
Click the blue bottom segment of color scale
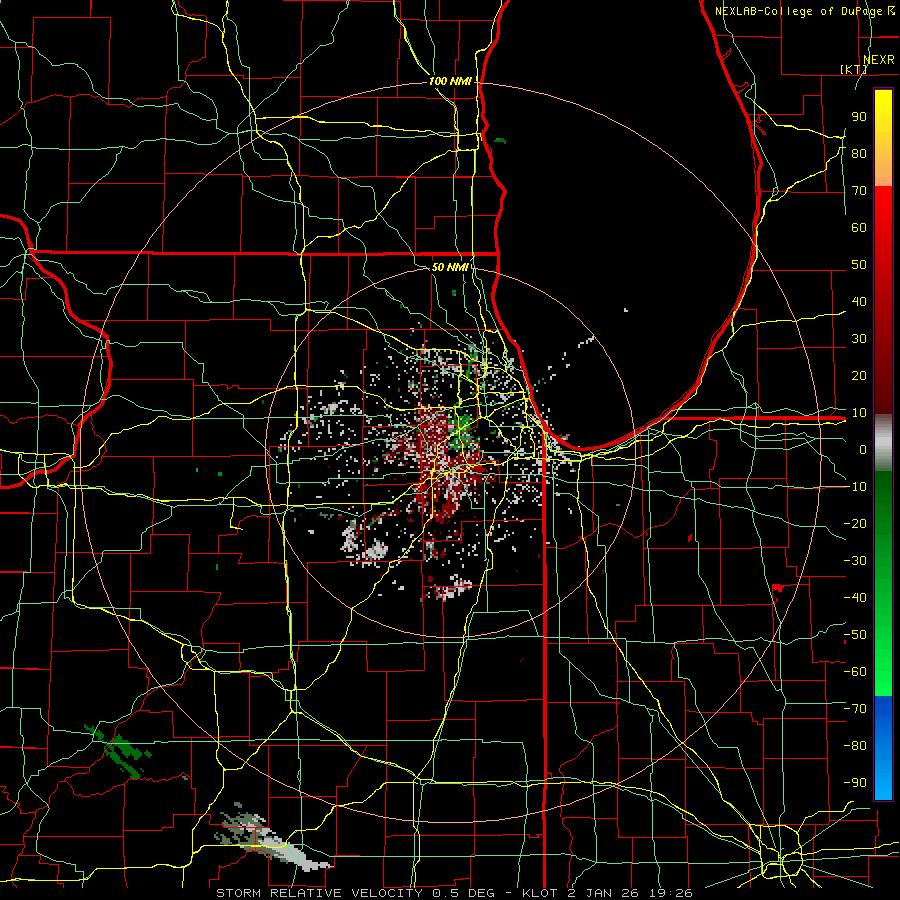[883, 748]
